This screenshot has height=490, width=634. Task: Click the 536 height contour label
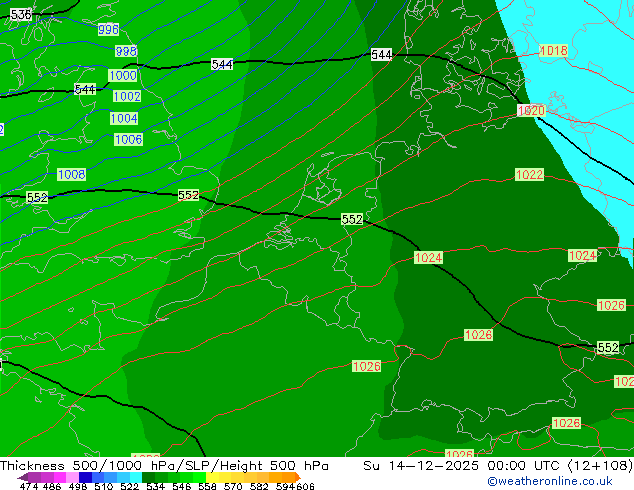[21, 15]
